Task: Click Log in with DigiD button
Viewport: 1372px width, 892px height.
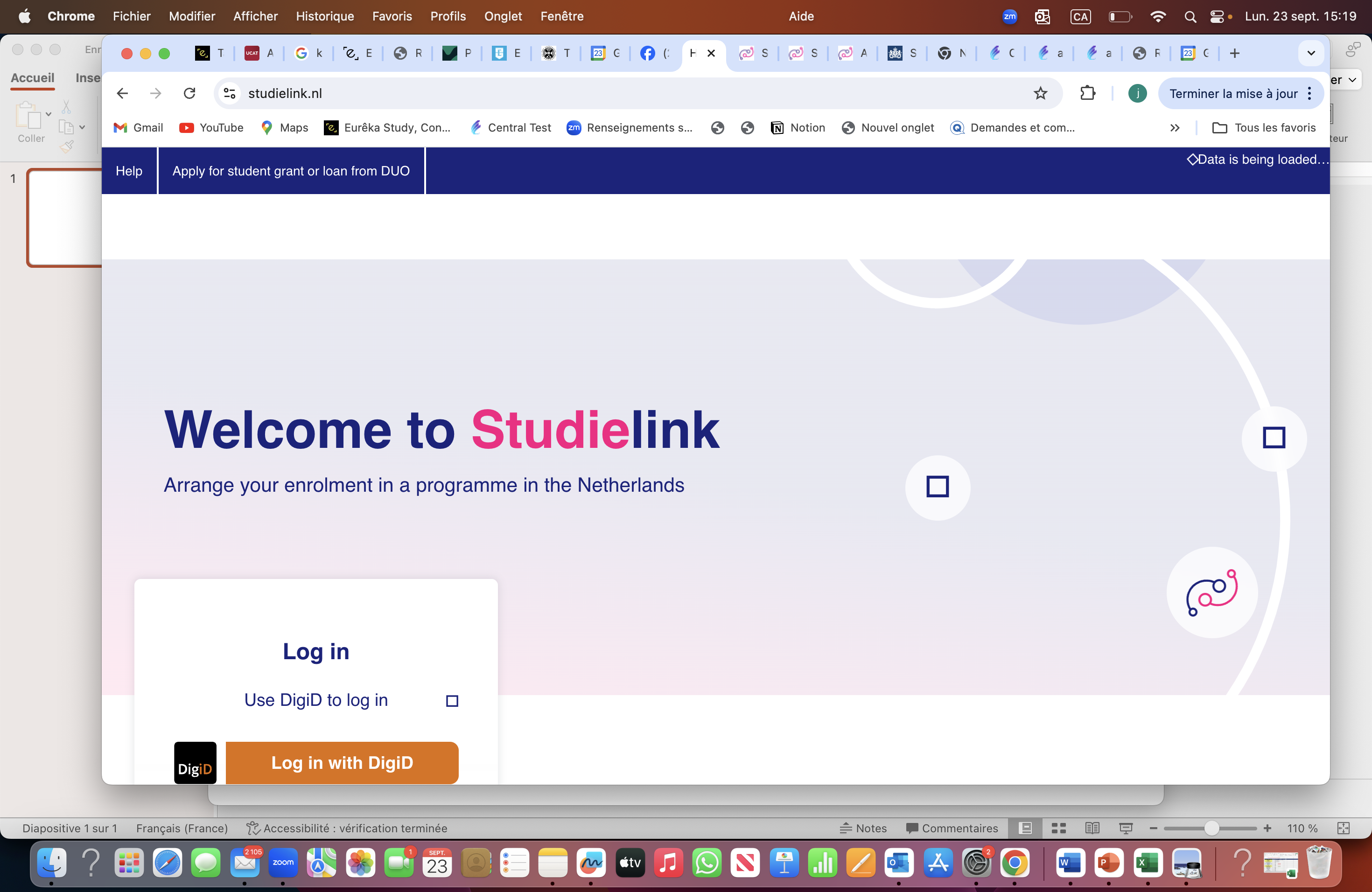Action: click(x=342, y=762)
